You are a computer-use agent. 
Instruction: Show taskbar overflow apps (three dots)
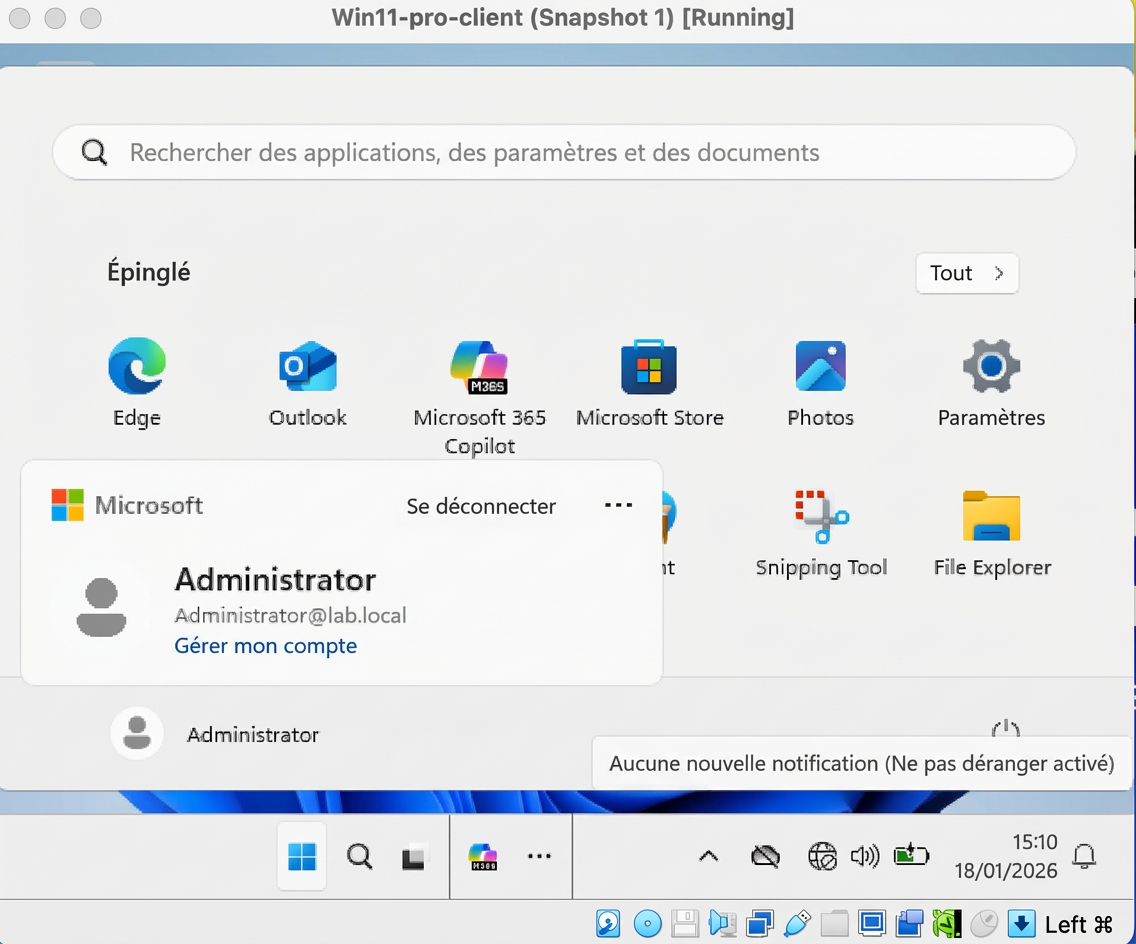click(539, 856)
